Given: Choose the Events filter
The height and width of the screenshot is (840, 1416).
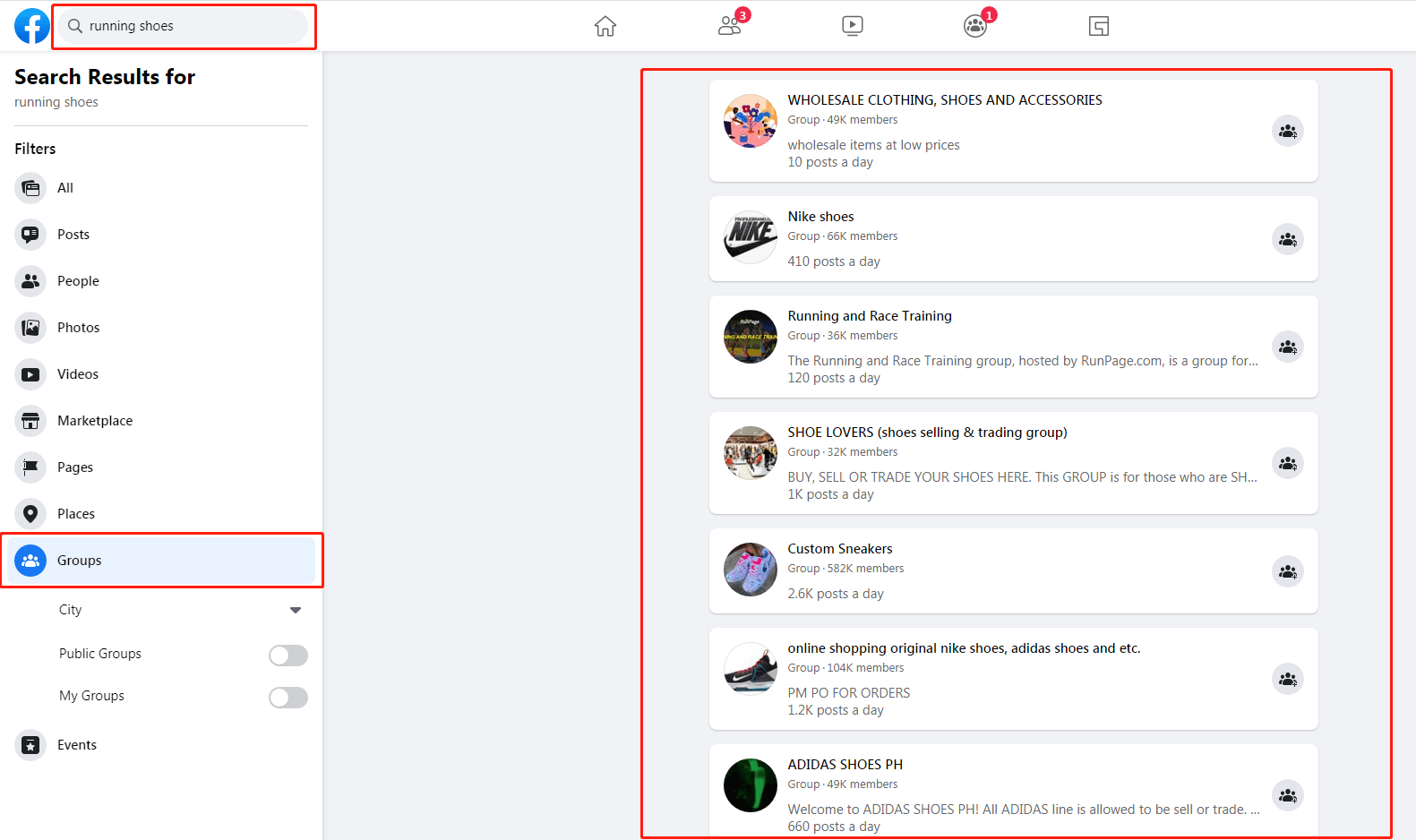Looking at the screenshot, I should [x=161, y=745].
